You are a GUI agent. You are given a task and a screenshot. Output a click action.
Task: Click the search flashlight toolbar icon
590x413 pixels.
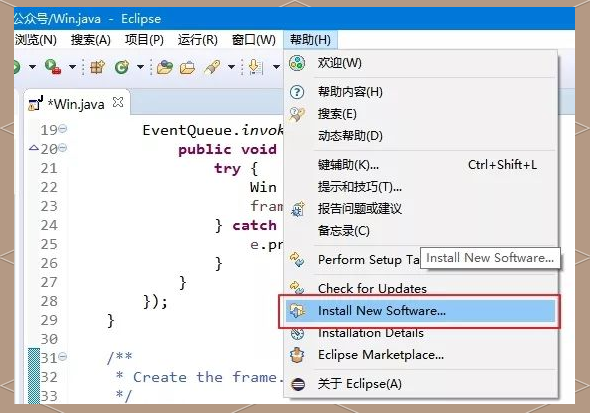[213, 67]
